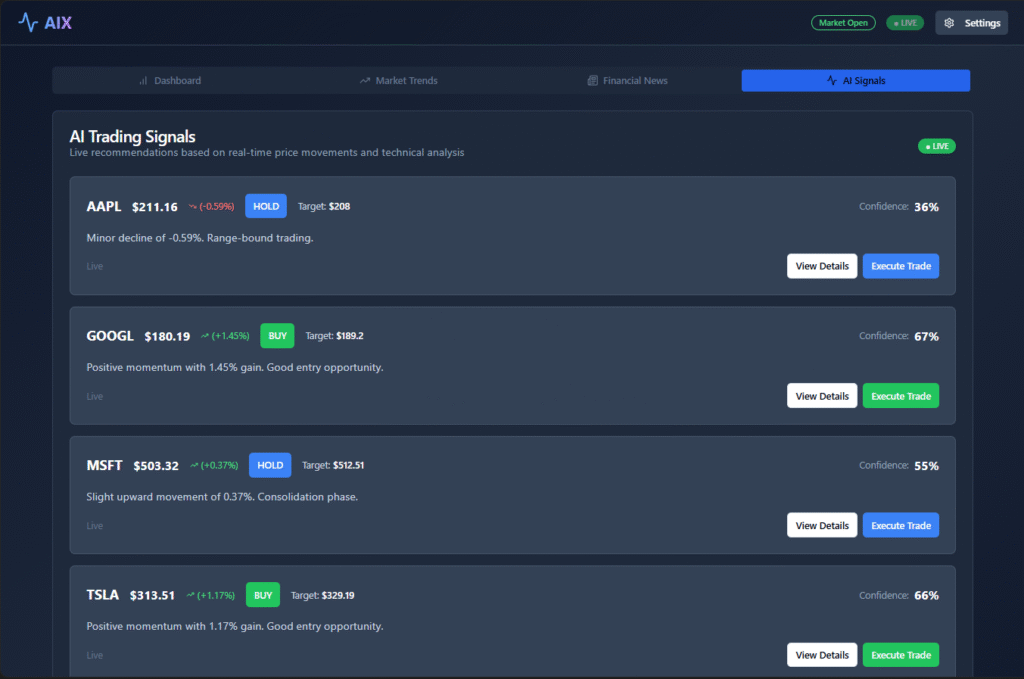Click MSFT change (+0.37%)
The image size is (1024, 679).
219,465
